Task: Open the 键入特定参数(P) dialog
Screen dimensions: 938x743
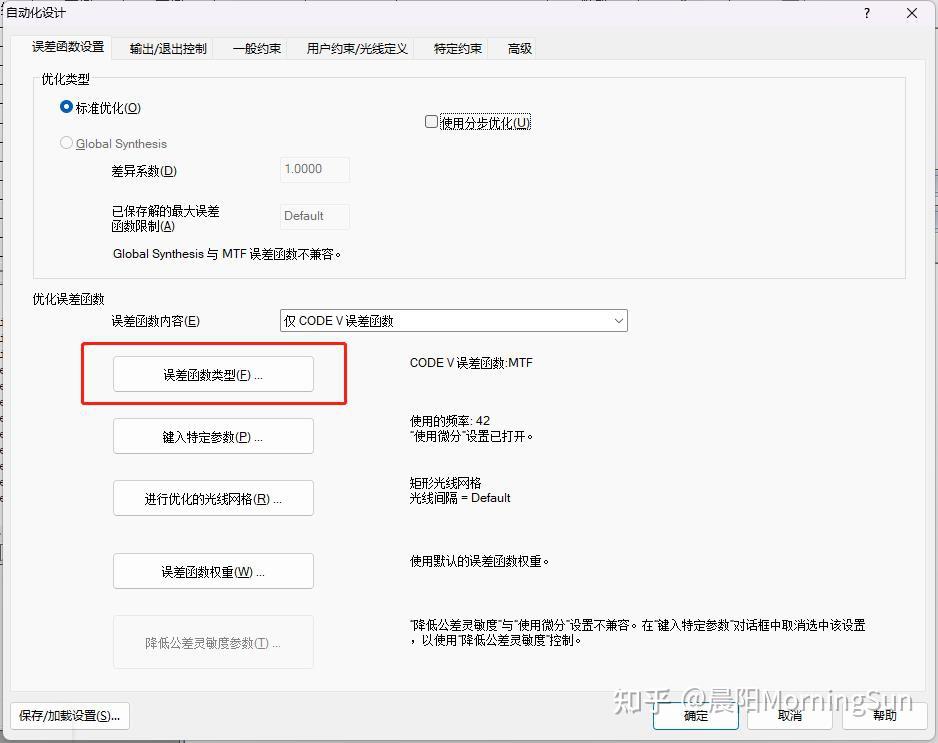Action: [x=212, y=435]
